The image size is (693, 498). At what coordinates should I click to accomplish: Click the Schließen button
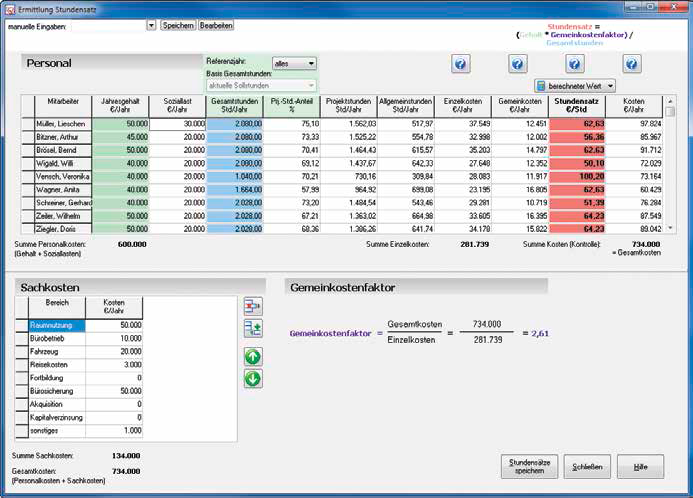click(587, 467)
